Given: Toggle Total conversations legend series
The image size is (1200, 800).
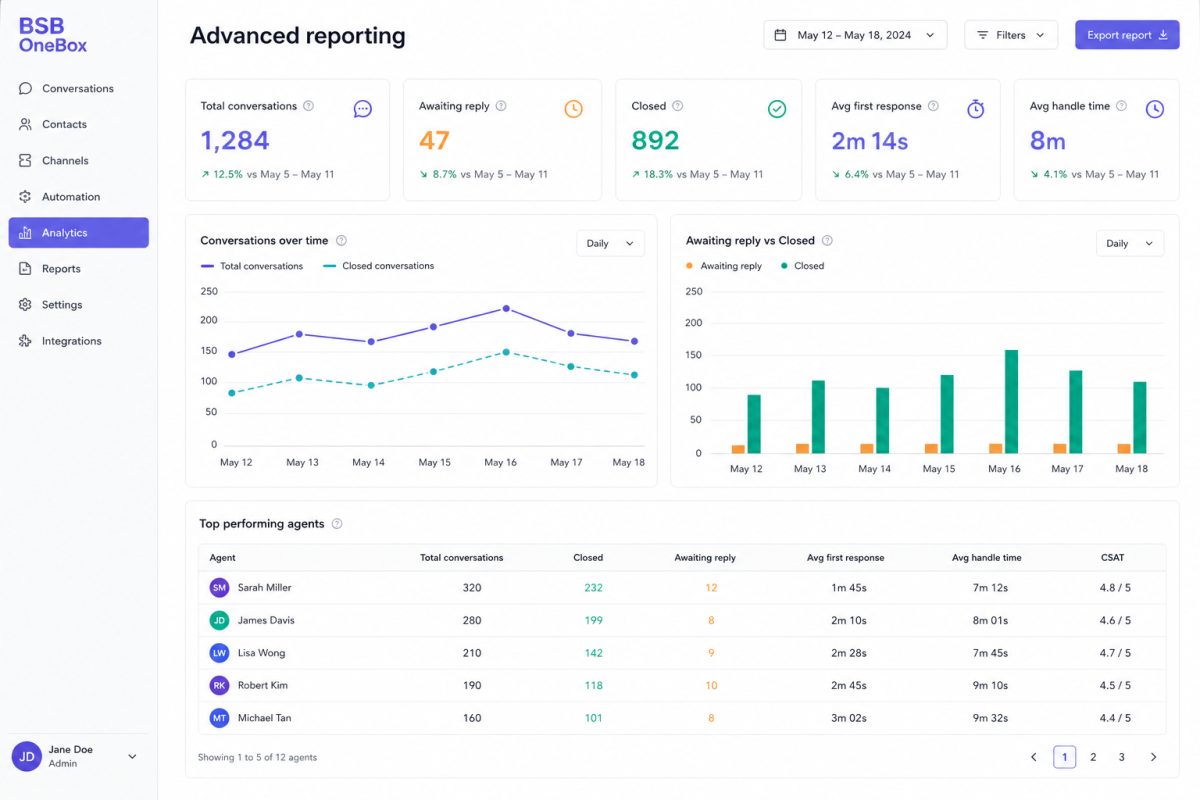Looking at the screenshot, I should pyautogui.click(x=252, y=266).
